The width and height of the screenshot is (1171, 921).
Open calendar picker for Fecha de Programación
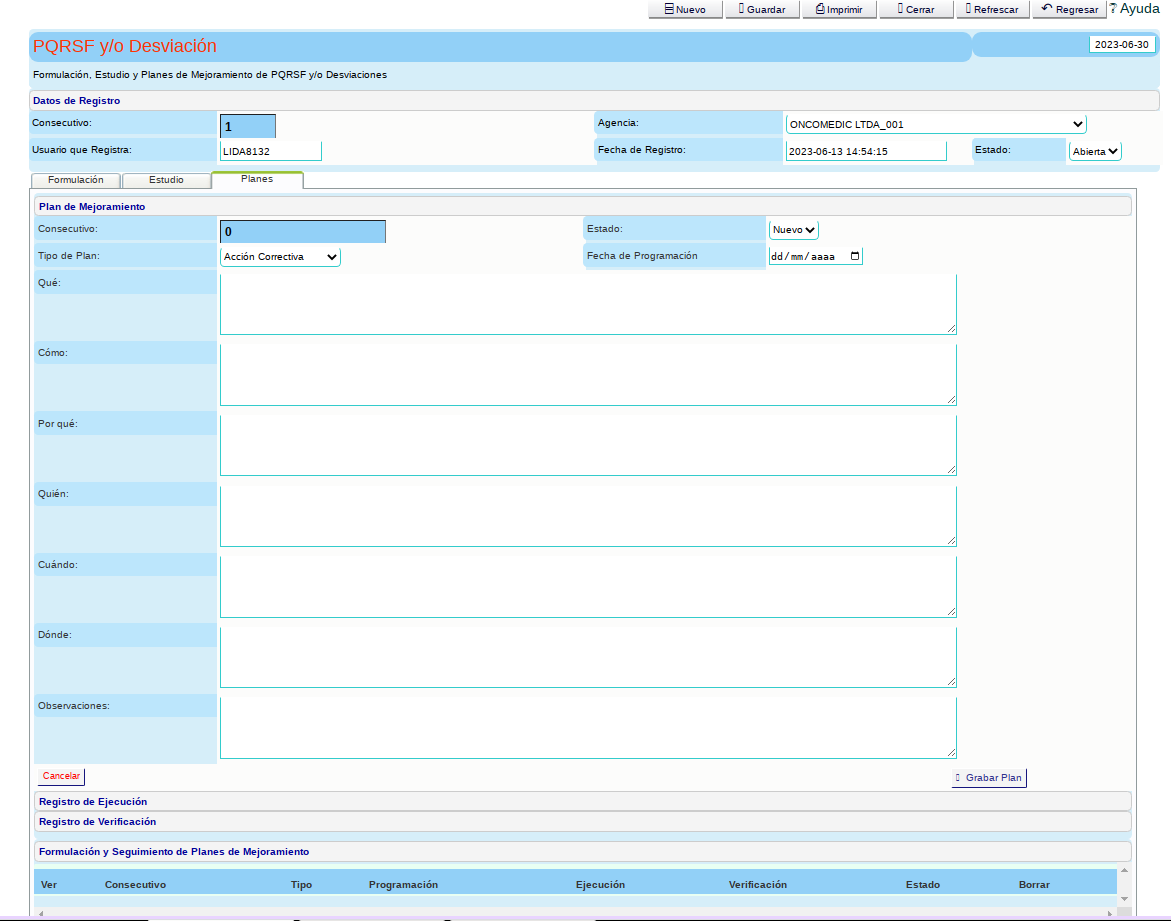pyautogui.click(x=854, y=256)
